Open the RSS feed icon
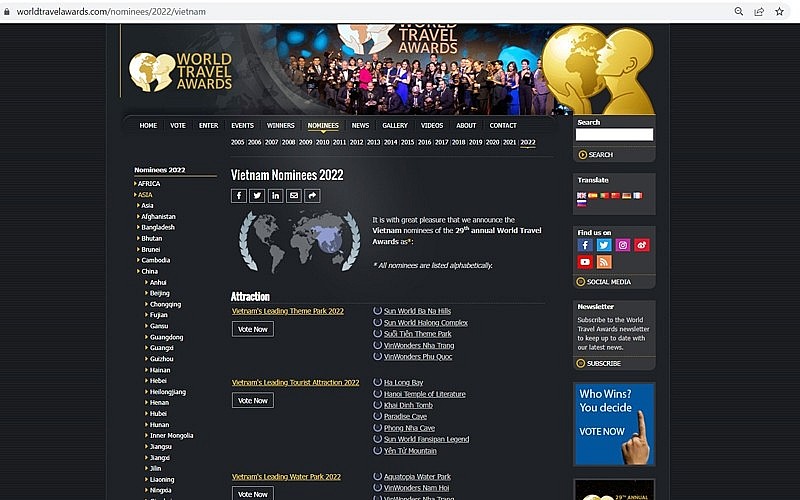Screen dimensions: 800x500 coord(604,262)
